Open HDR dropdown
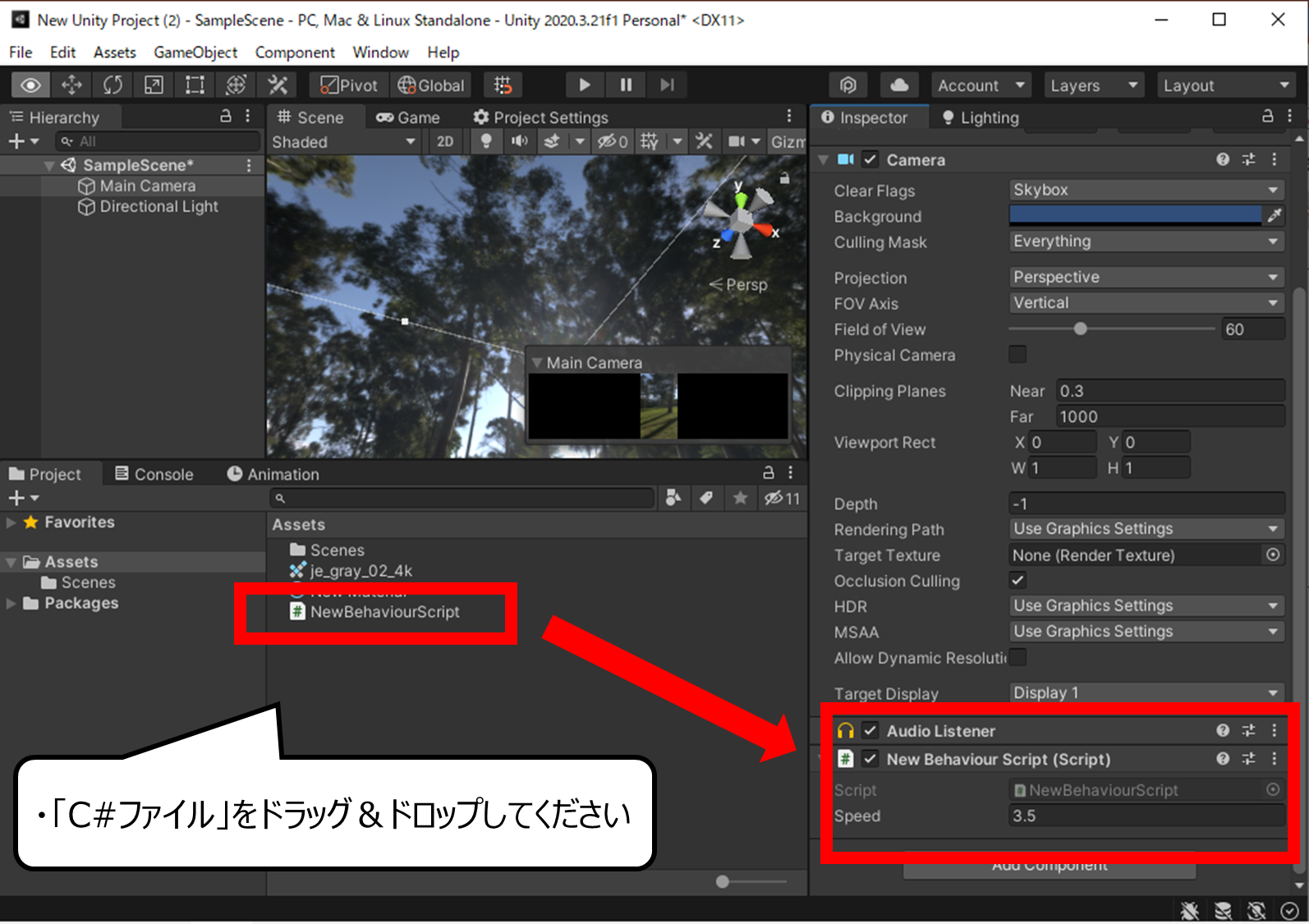The image size is (1309, 924). [1146, 606]
